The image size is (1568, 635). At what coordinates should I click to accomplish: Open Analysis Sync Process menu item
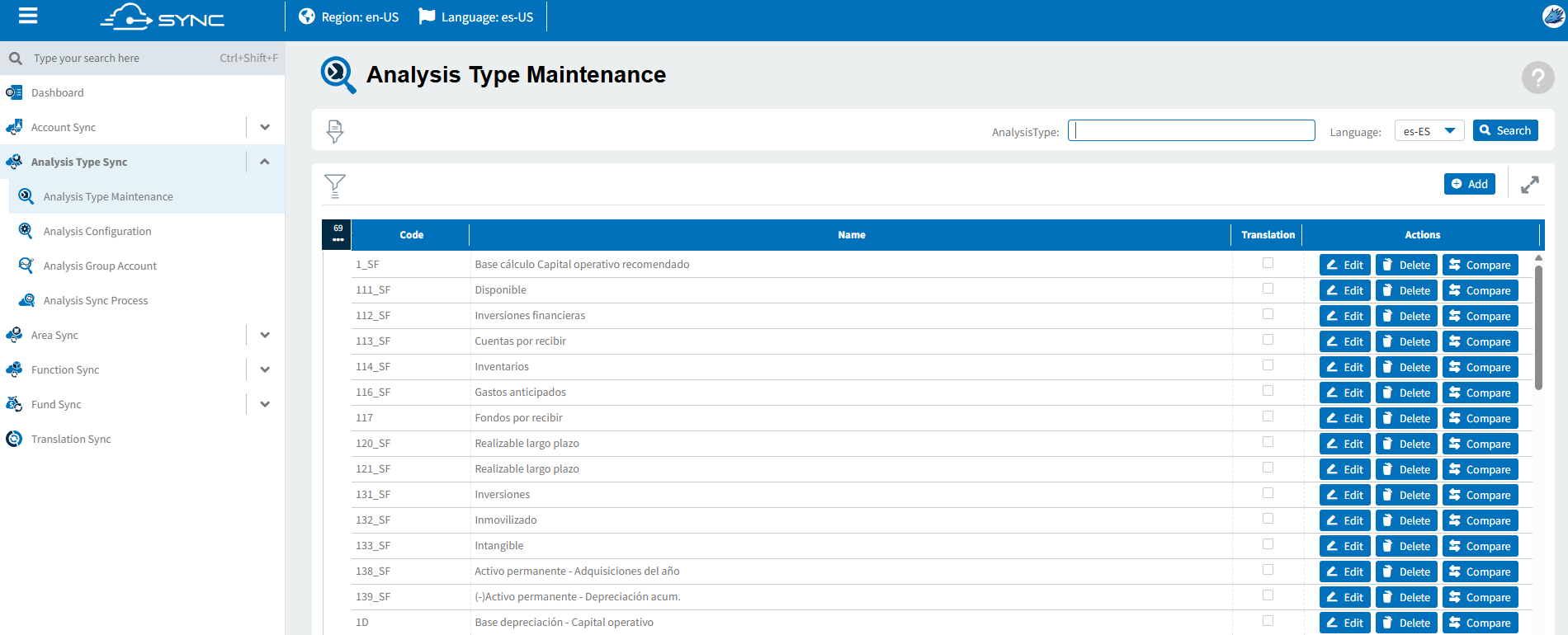point(147,300)
